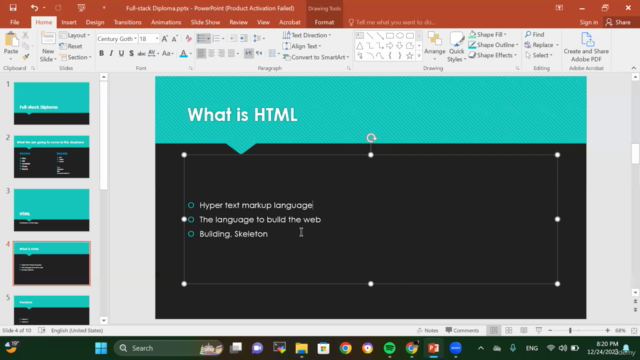640x360 pixels.
Task: Open the File menu
Action: (x=15, y=22)
